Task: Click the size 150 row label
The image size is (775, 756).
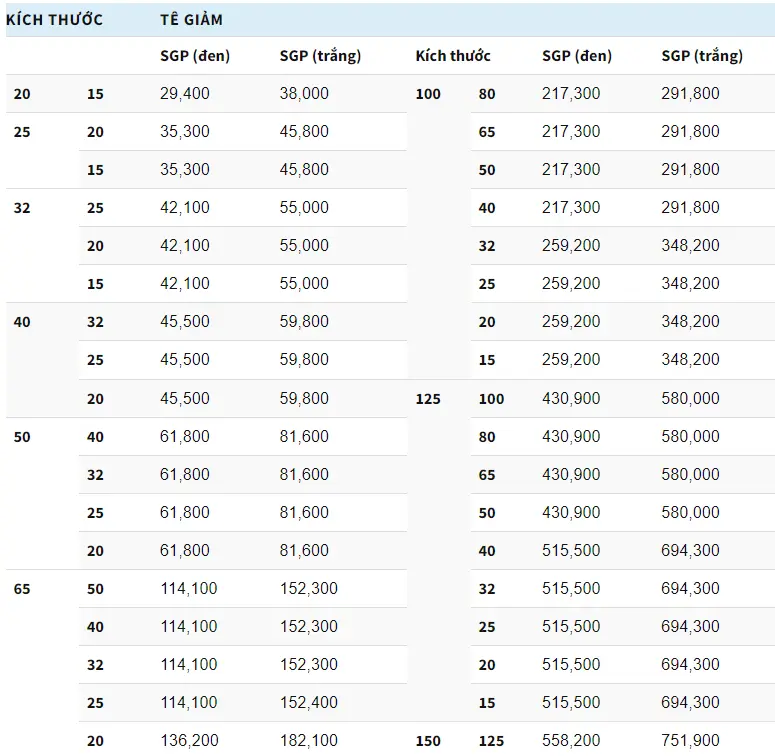Action: [428, 741]
